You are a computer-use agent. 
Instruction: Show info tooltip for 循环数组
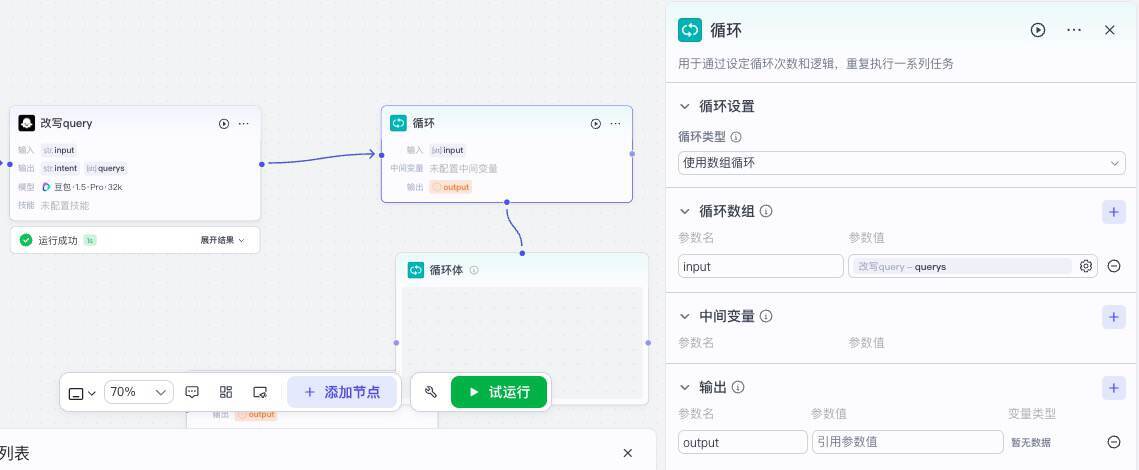[766, 211]
